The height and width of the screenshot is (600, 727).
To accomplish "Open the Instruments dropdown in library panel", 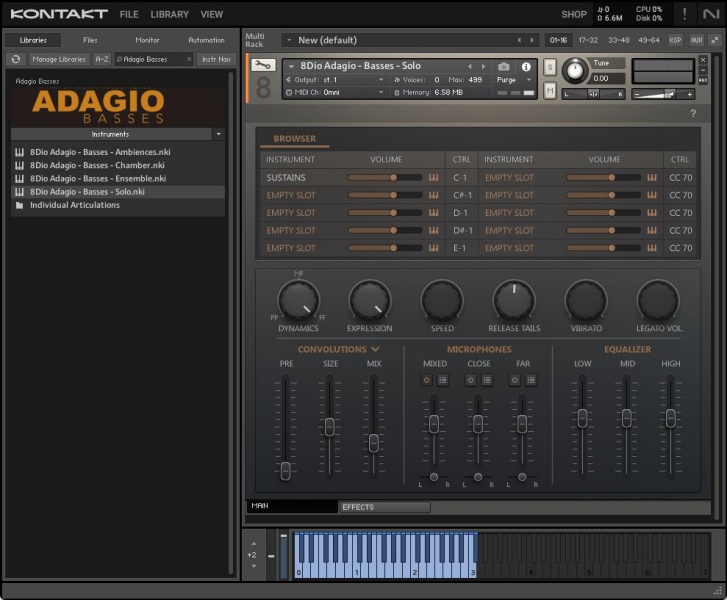I will coord(218,133).
